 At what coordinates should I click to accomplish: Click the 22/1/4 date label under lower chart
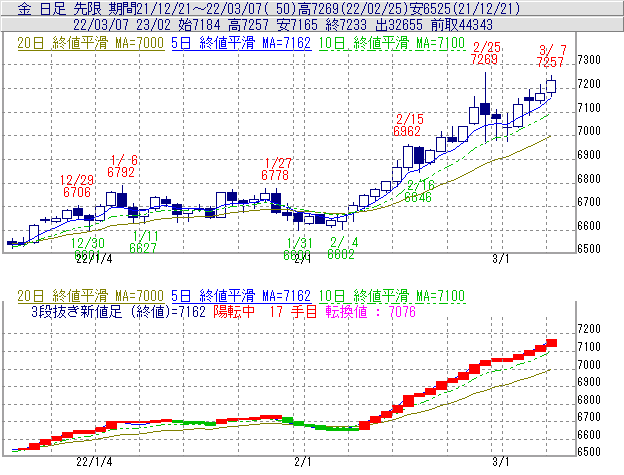click(94, 462)
